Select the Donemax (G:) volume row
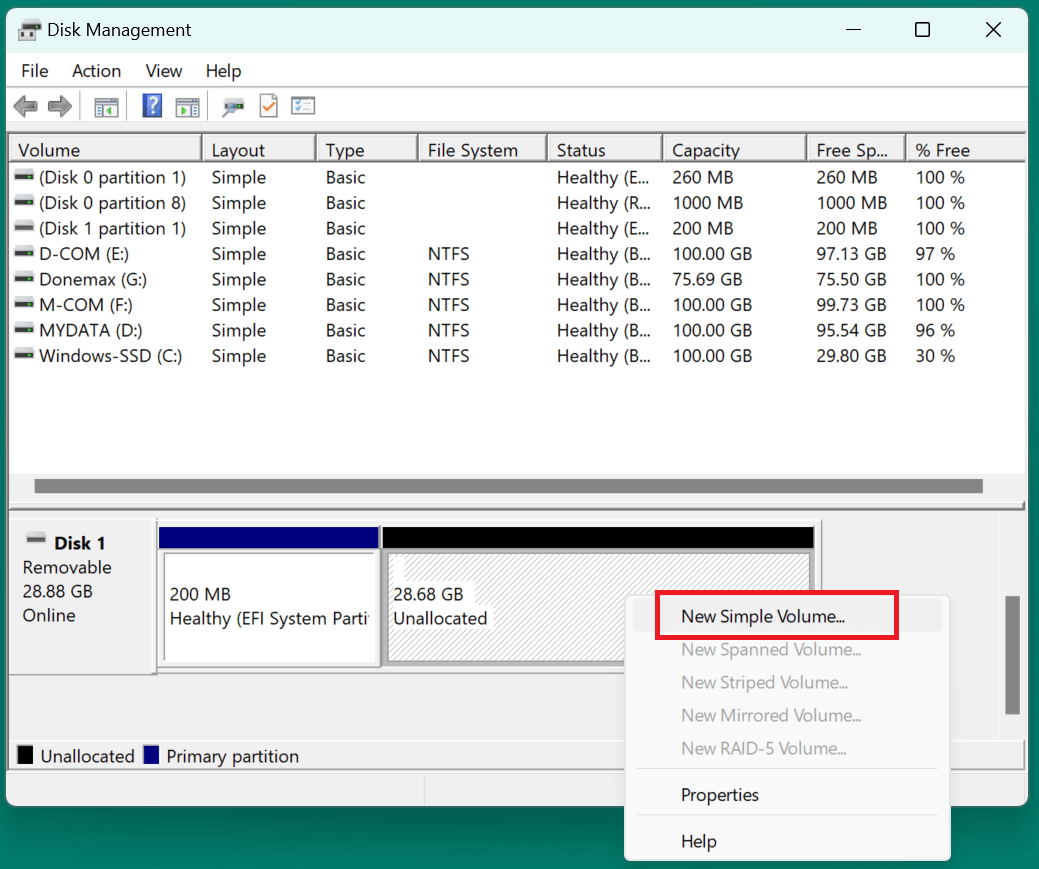The height and width of the screenshot is (869, 1039). tap(92, 280)
